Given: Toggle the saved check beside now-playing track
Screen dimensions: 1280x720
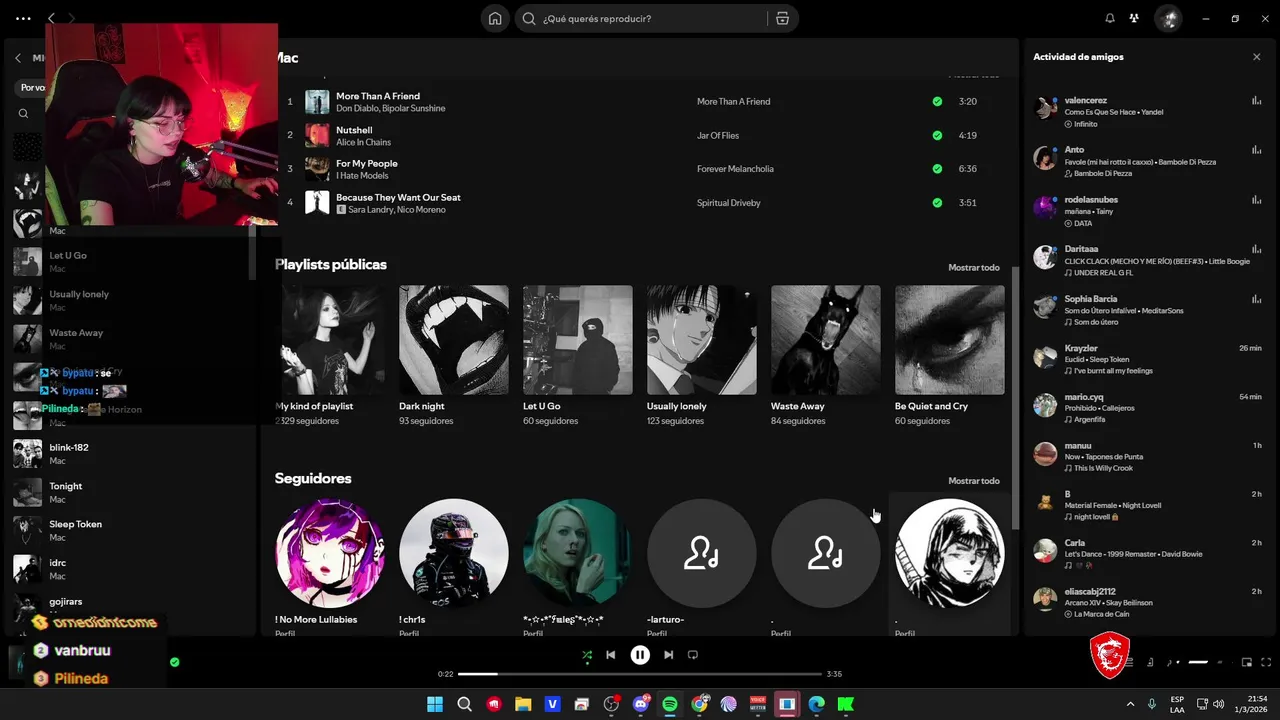Looking at the screenshot, I should tap(175, 662).
